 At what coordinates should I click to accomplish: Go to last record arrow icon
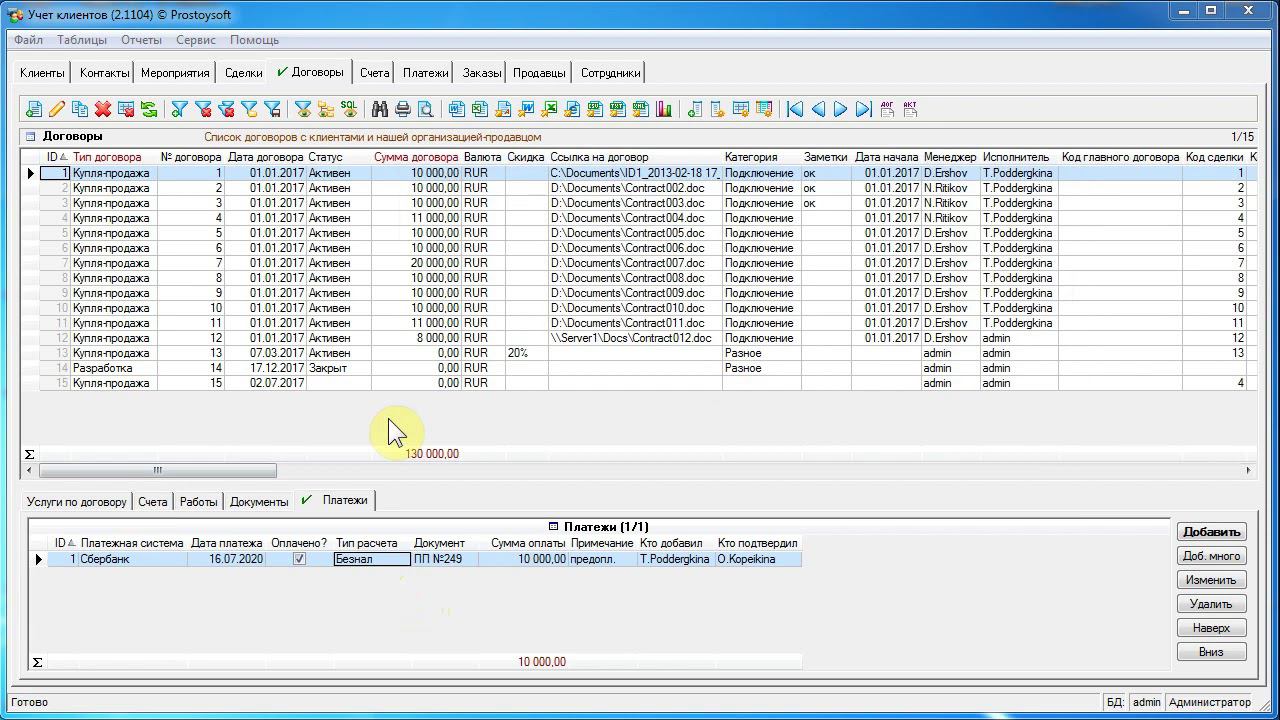tap(864, 109)
